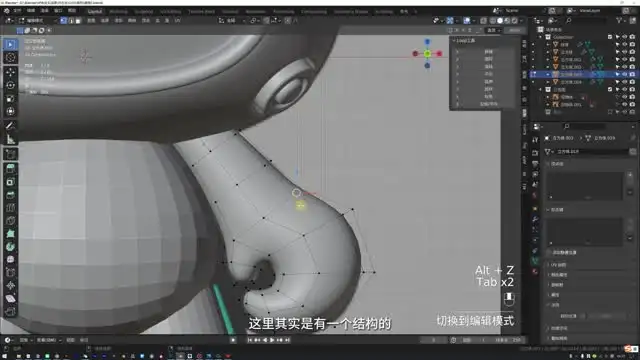Switch to vertex select mode
640x360 pixels.
64,20
